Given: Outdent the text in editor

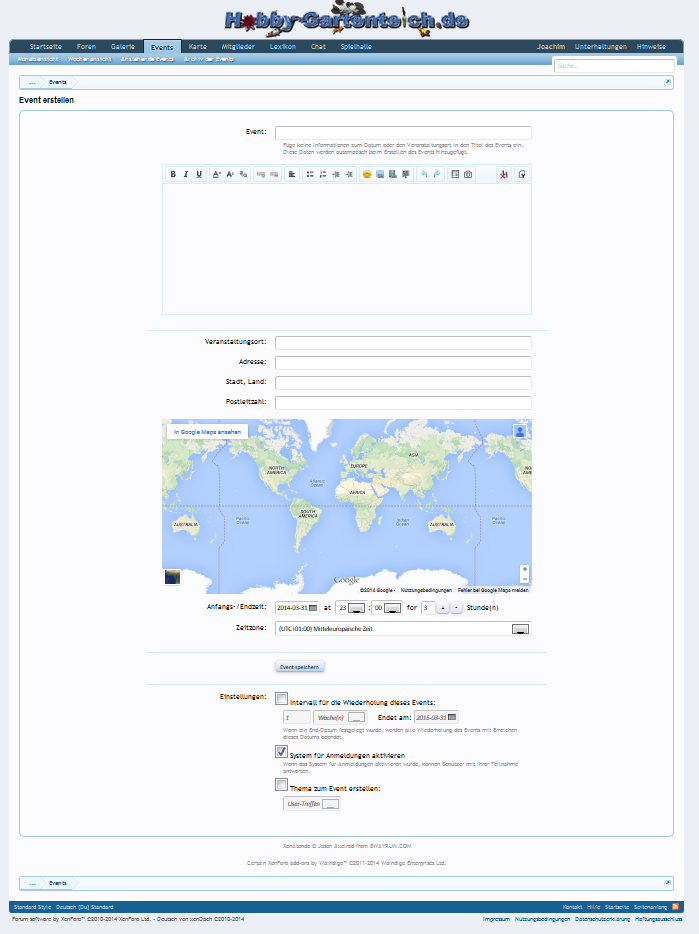Looking at the screenshot, I should click(336, 175).
